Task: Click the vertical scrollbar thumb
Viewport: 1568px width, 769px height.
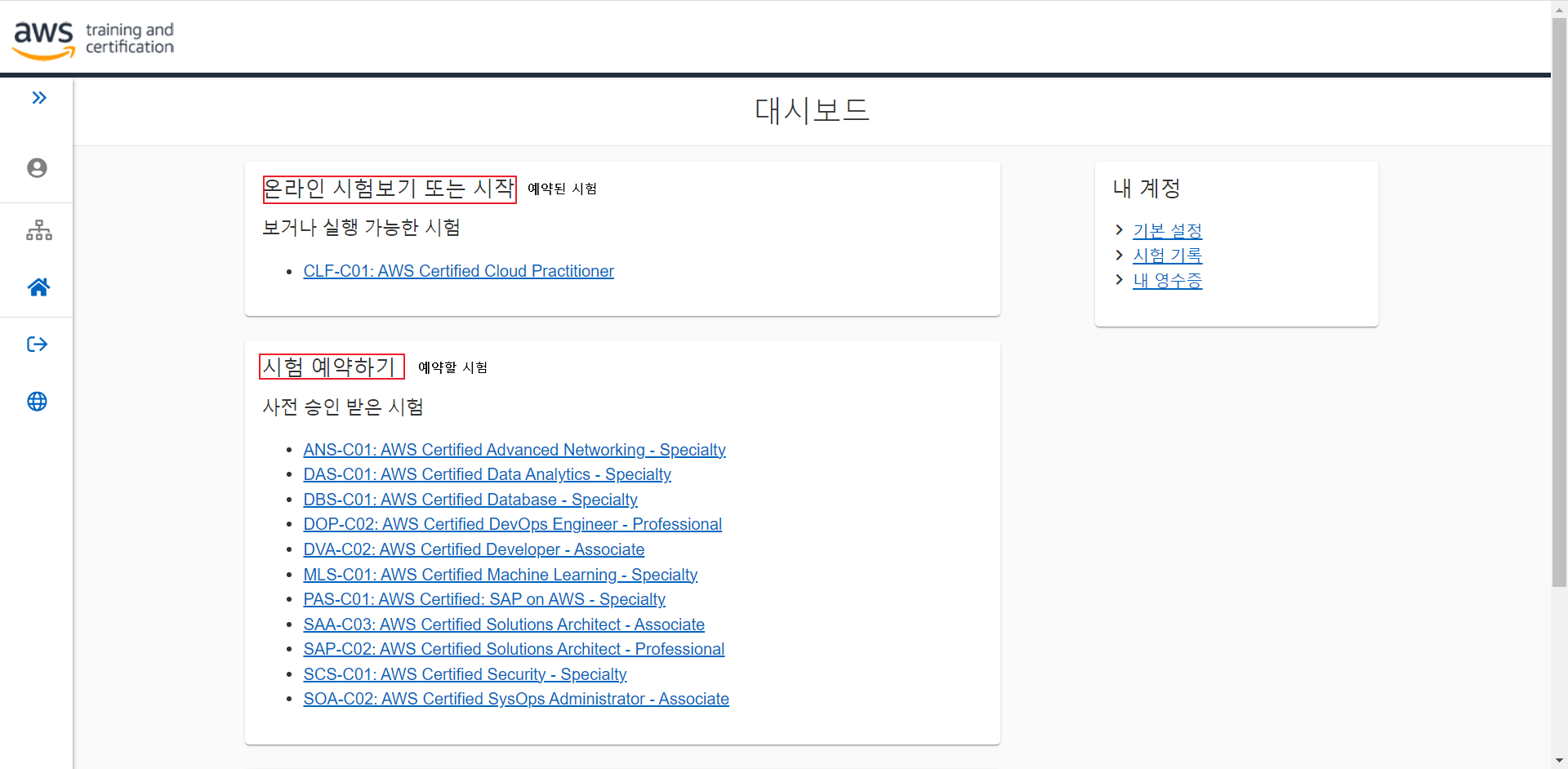Action: tap(1559, 301)
